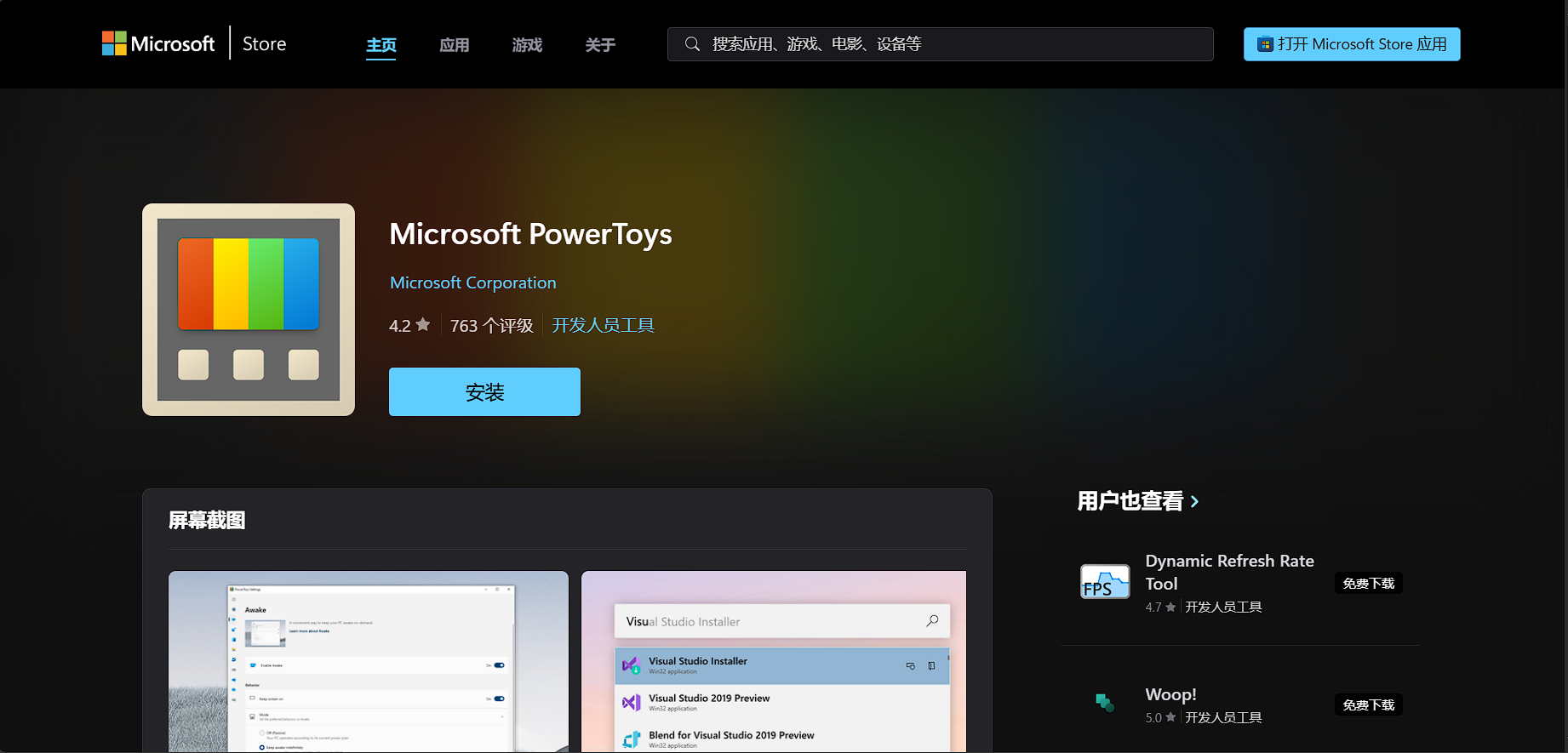Click the PowerToys app icon
The height and width of the screenshot is (753, 1568).
pyautogui.click(x=249, y=310)
